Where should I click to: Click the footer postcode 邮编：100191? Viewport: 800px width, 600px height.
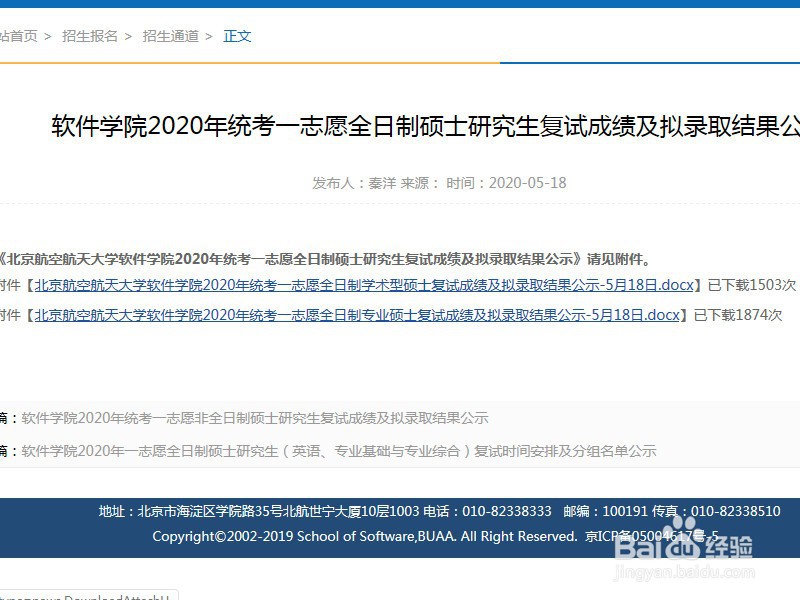(x=606, y=511)
